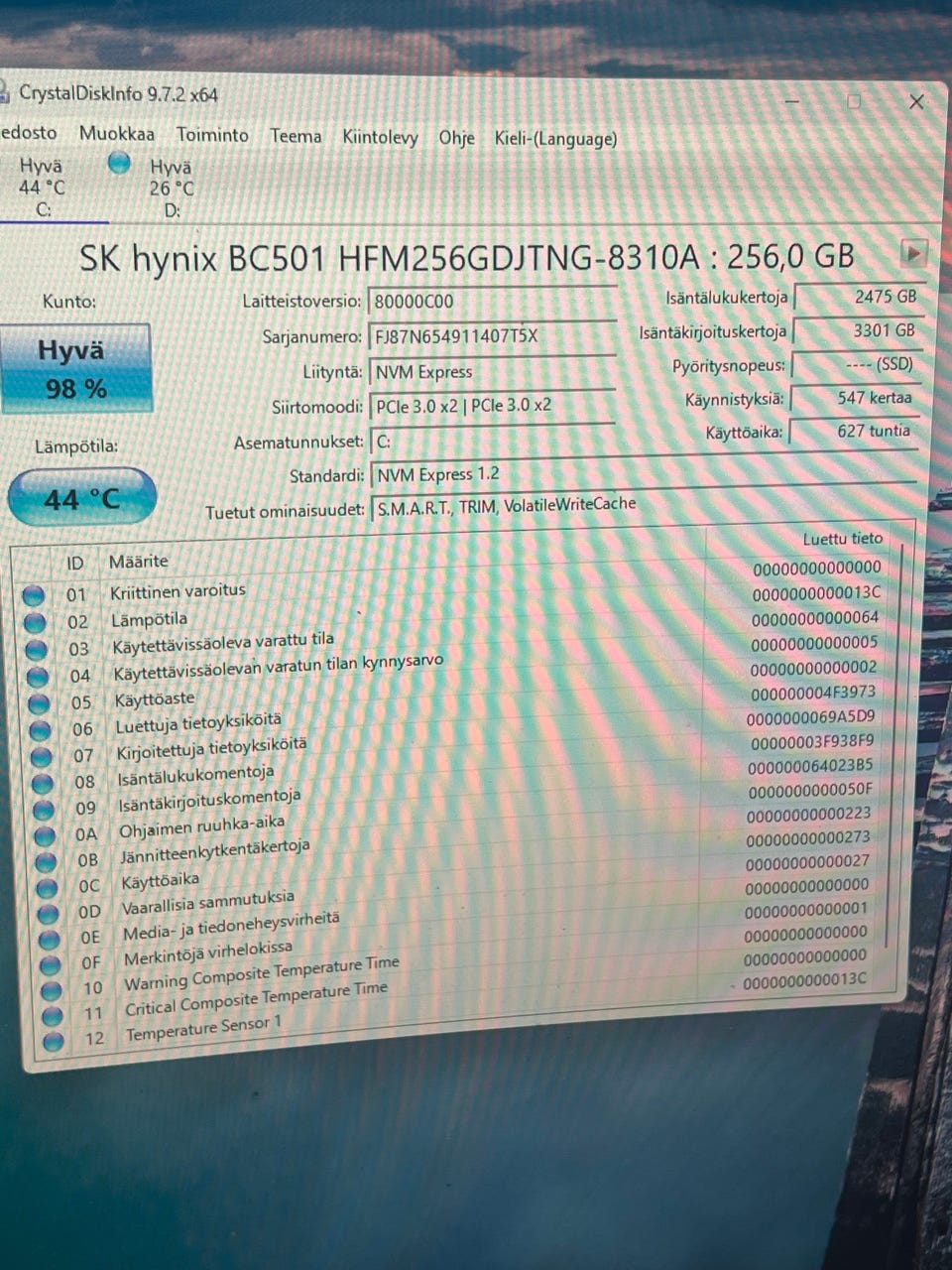Click the Asematunnukset field C:
The height and width of the screenshot is (1270, 952).
click(492, 441)
